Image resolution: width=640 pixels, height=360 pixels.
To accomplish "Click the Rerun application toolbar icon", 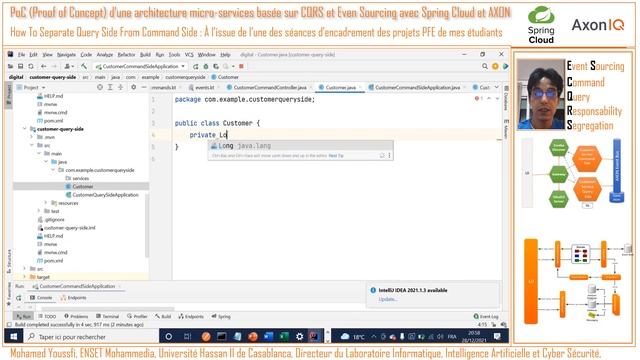I will coord(196,66).
